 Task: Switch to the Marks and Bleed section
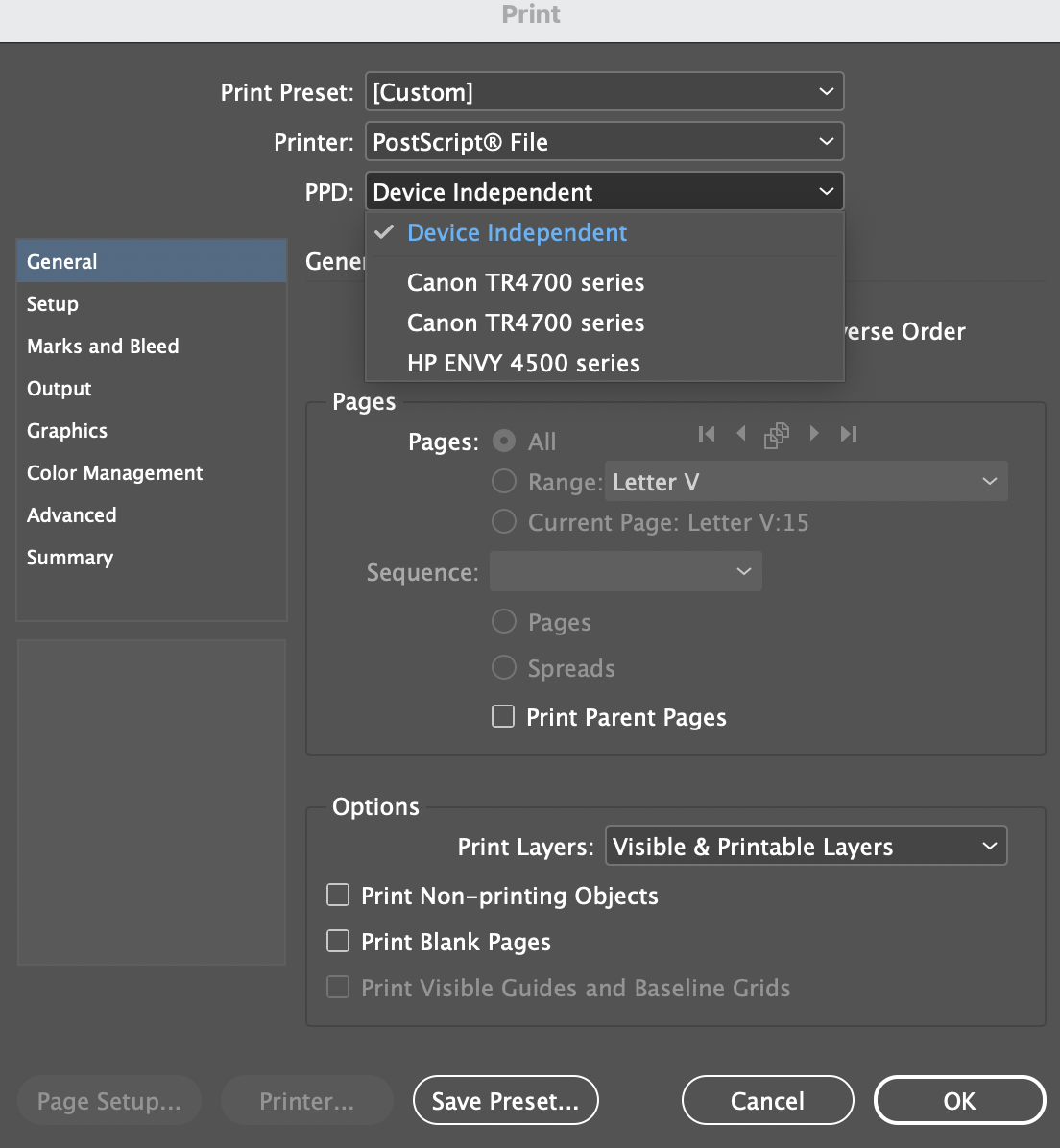tap(103, 346)
